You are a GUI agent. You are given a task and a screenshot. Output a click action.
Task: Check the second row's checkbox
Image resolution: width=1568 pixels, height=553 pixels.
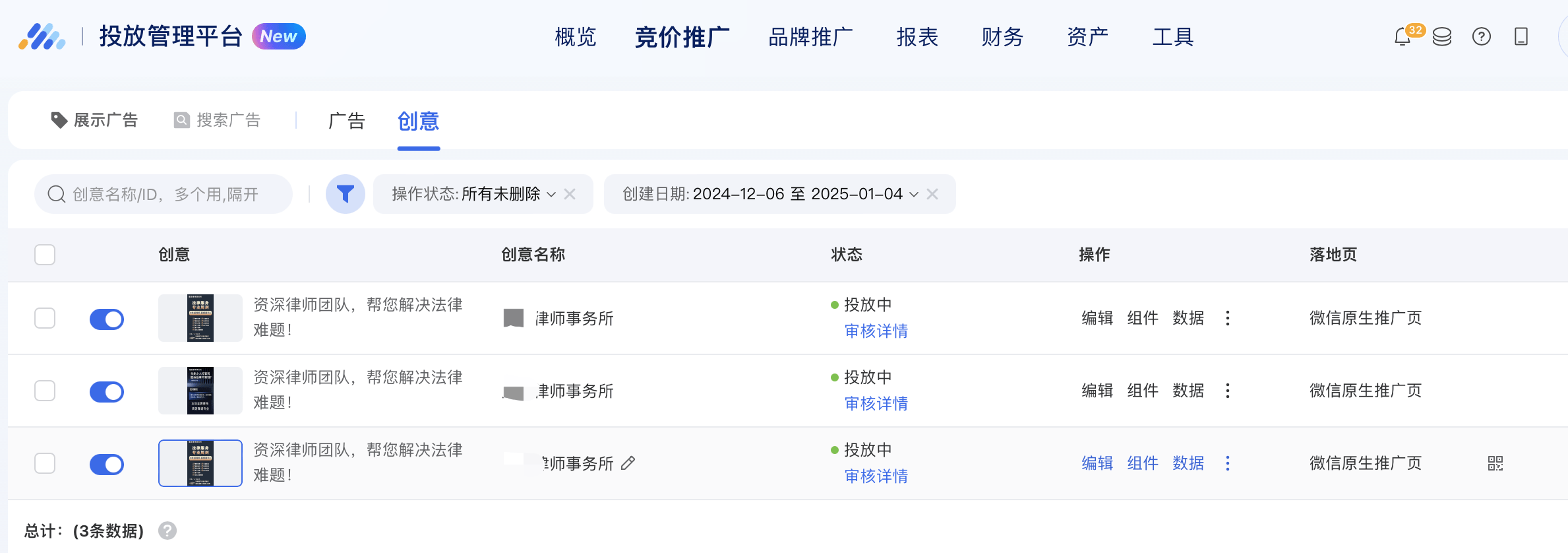coord(45,391)
